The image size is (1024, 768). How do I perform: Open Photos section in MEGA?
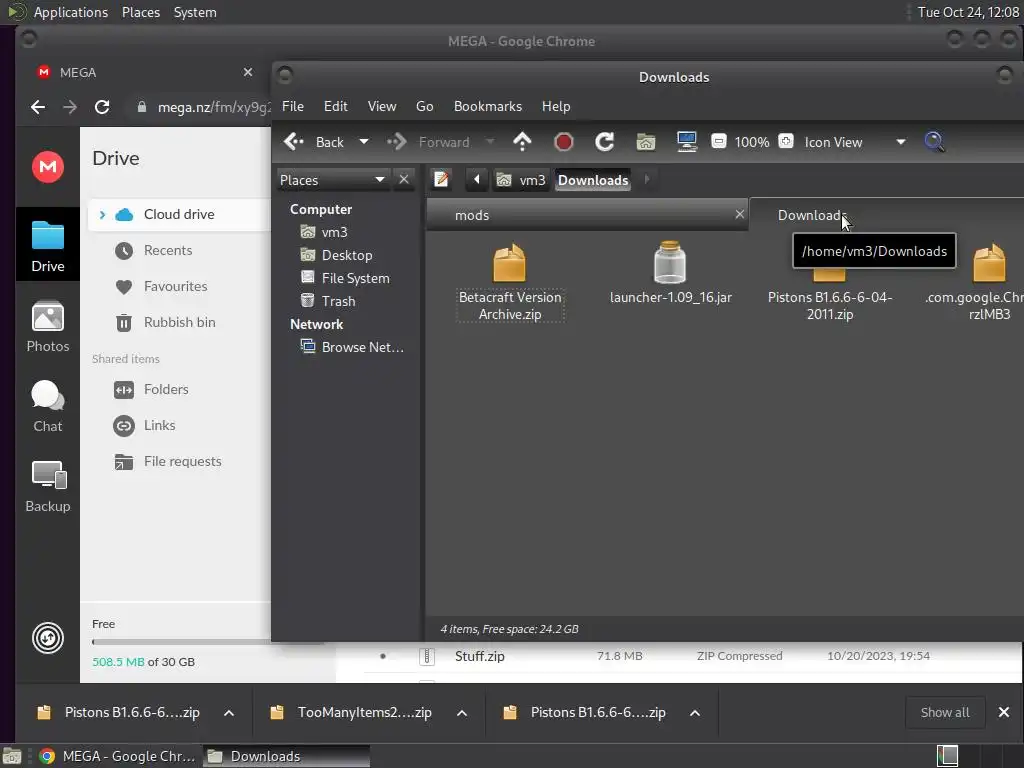pos(48,327)
